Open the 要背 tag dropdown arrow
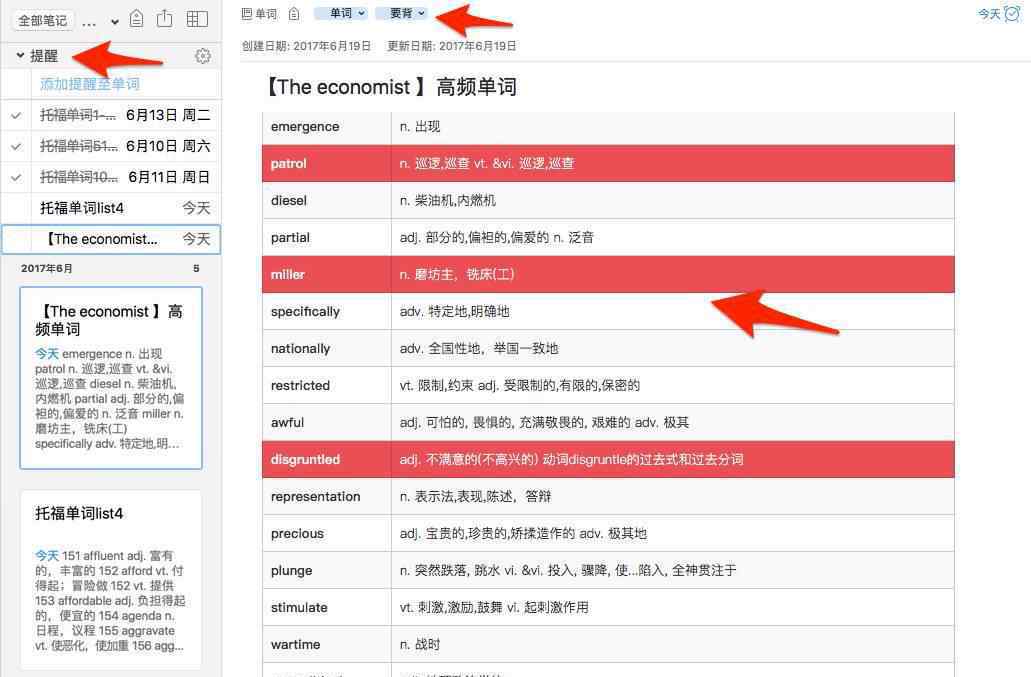This screenshot has height=677, width=1031. (422, 14)
